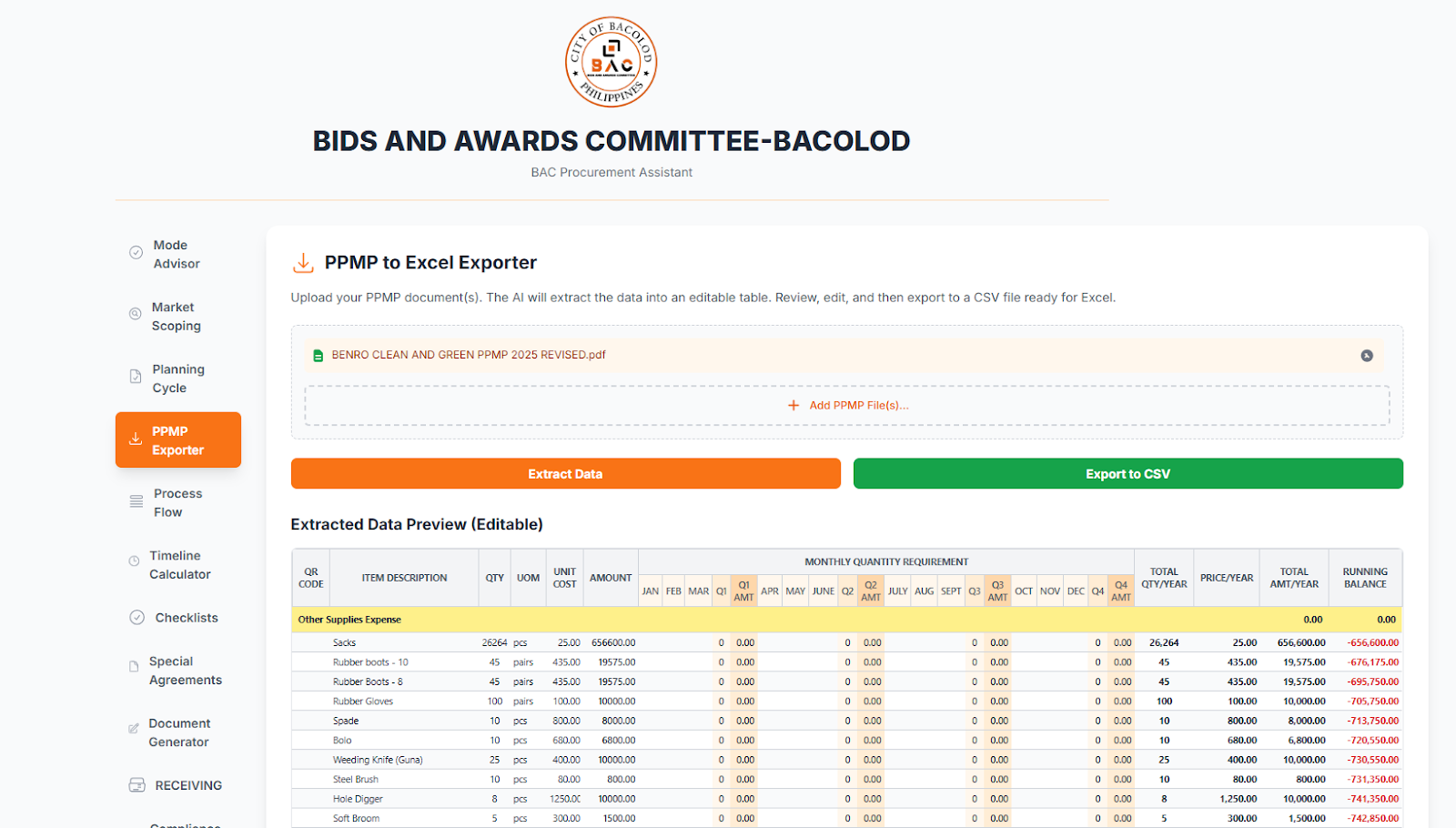Click the QR CODE column header

coord(311,578)
